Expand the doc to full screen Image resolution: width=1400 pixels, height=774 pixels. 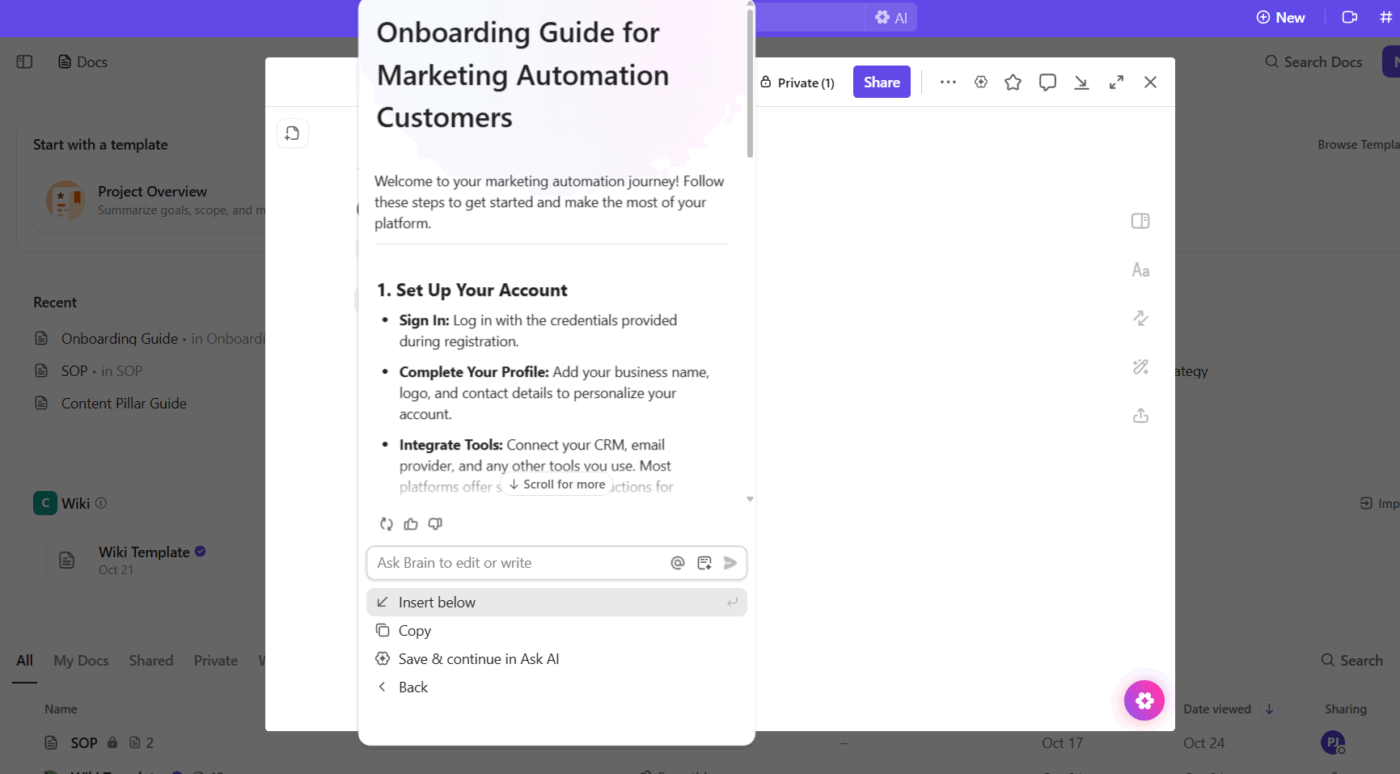(x=1116, y=82)
